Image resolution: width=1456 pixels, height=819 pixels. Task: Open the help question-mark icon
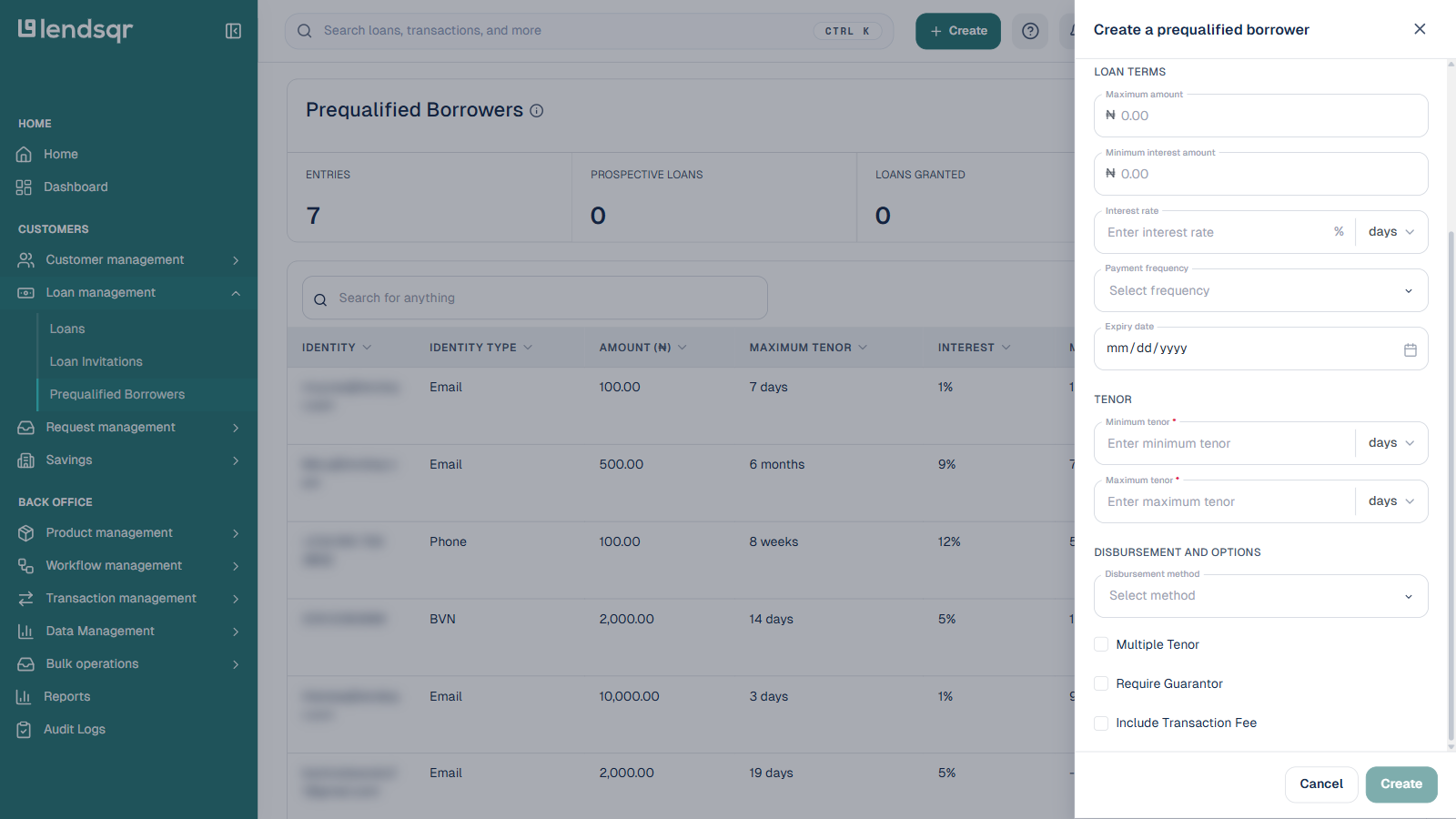pos(1030,31)
